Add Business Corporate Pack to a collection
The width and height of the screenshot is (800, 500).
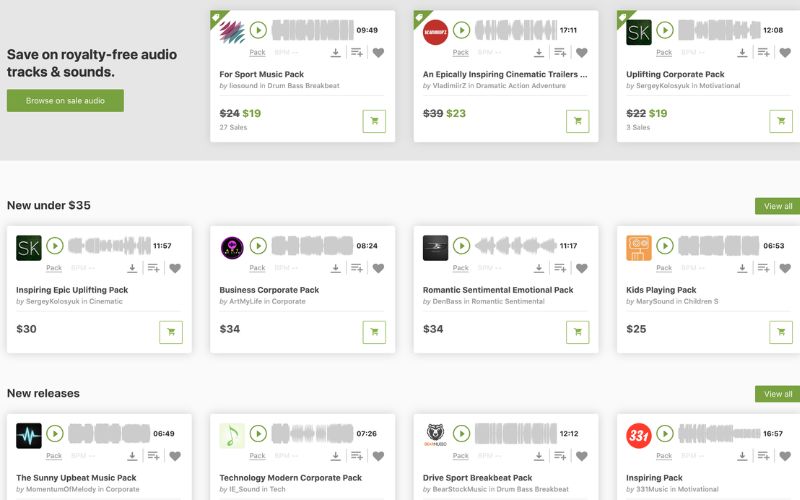point(357,268)
